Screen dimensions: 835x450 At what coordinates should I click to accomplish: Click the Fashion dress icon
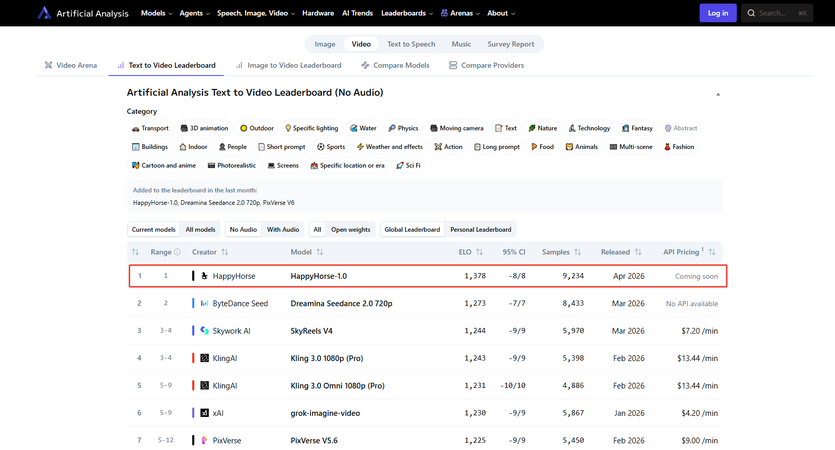(x=667, y=147)
